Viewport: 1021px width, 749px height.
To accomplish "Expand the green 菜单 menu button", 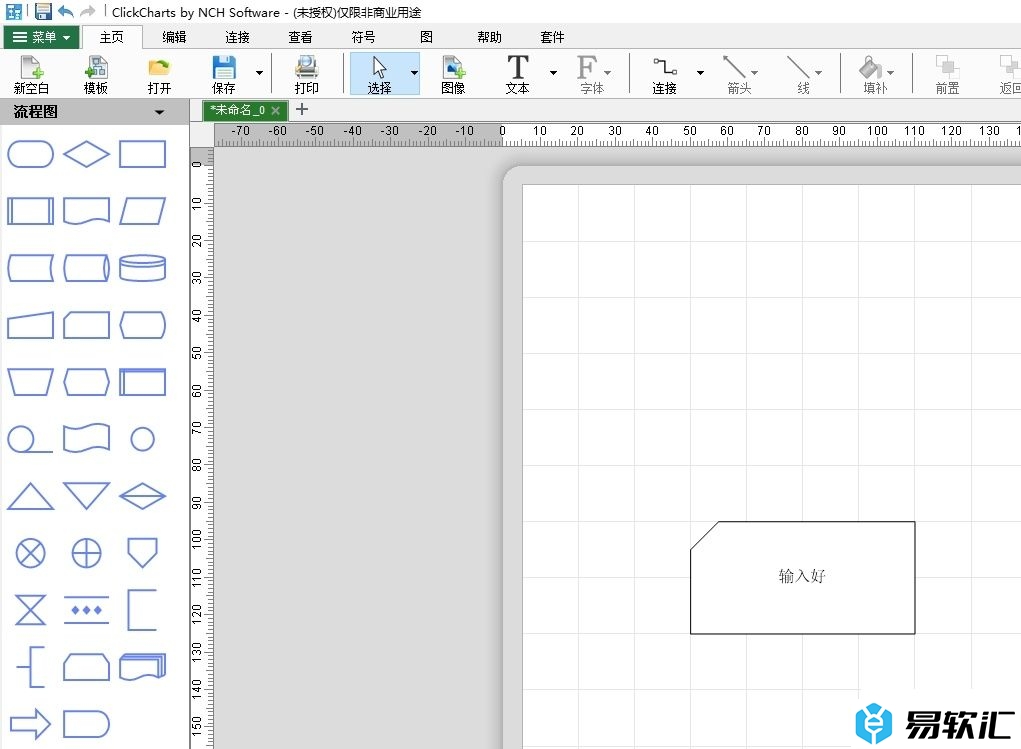I will click(x=41, y=37).
